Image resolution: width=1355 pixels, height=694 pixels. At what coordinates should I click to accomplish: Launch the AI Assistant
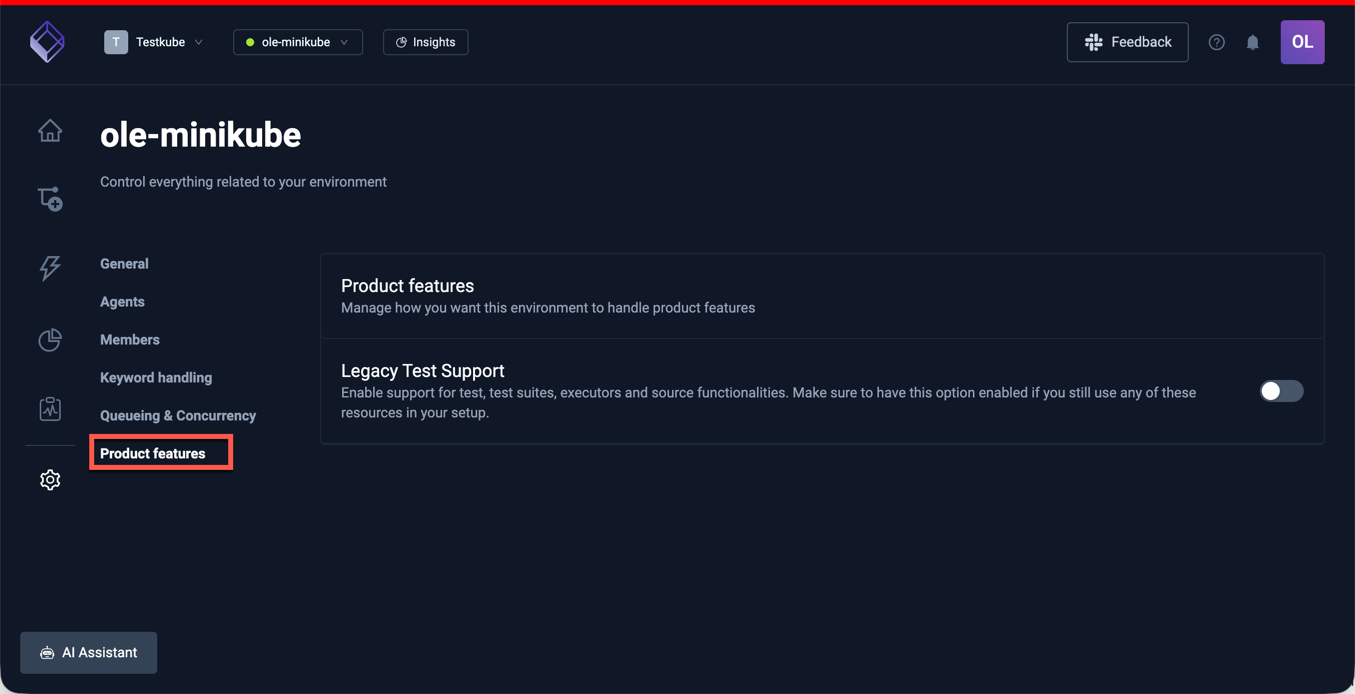tap(88, 652)
